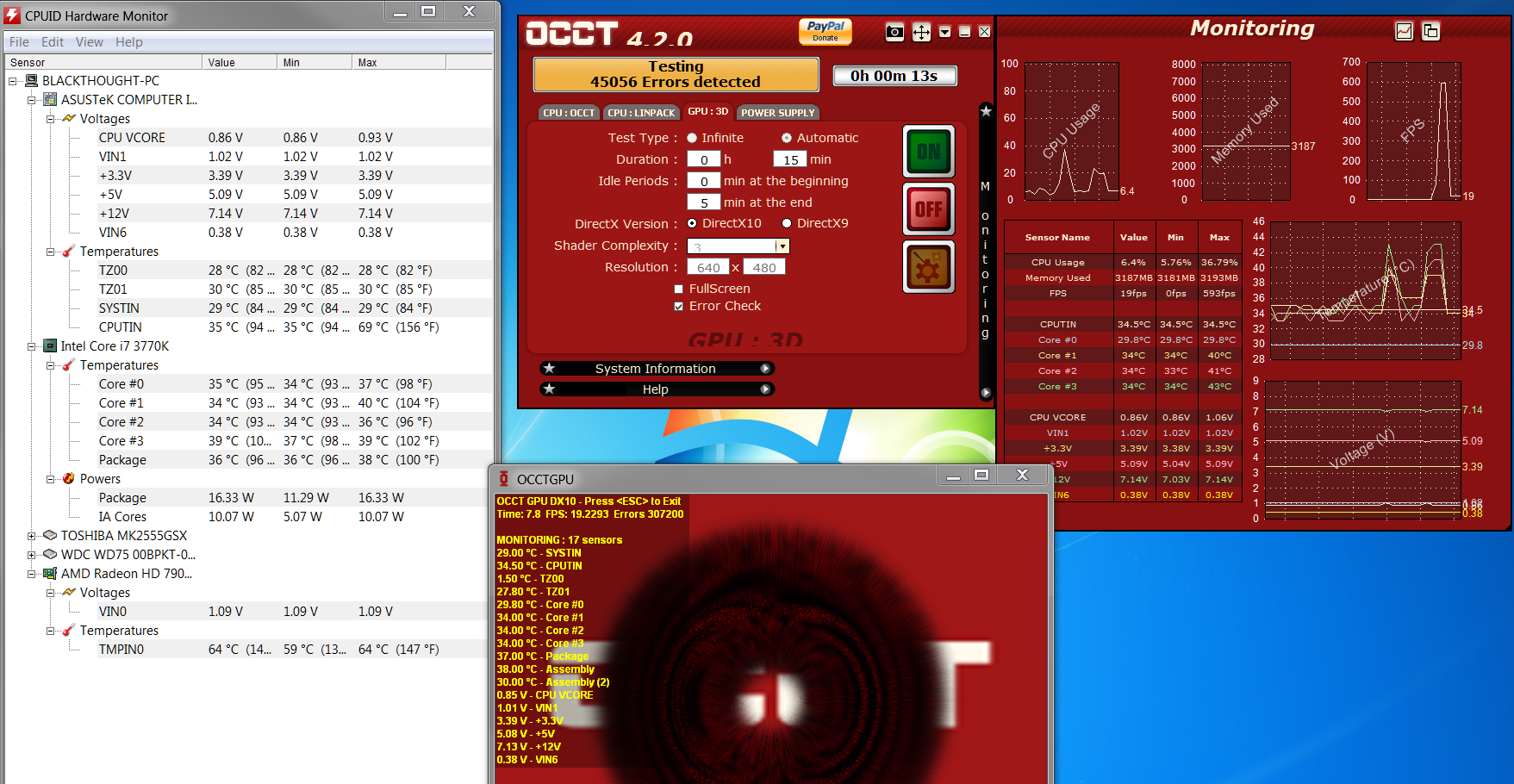This screenshot has height=784, width=1514.
Task: Click the Powers flame icon
Action: point(69,479)
